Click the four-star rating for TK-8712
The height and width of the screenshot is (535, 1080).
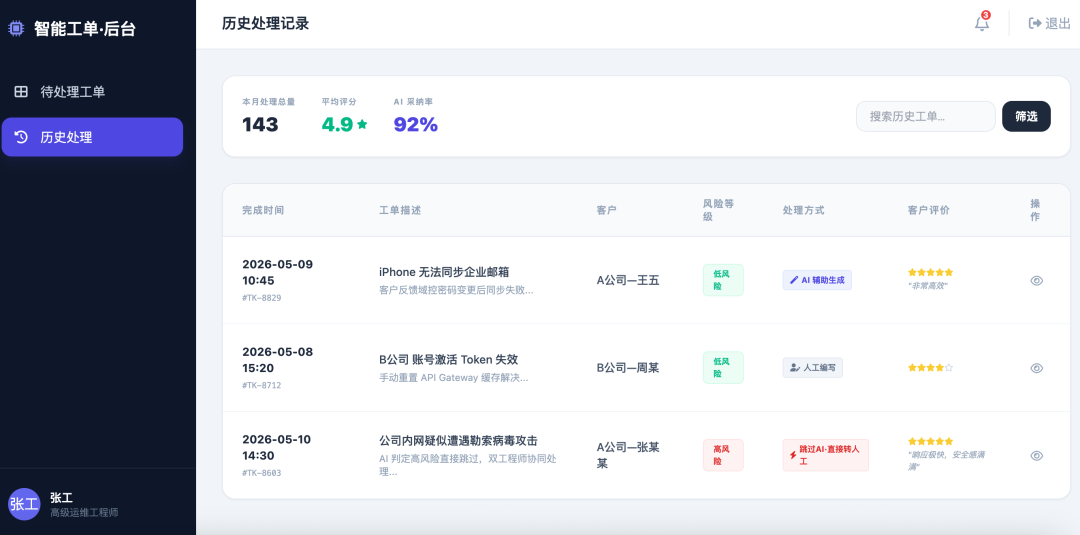click(x=930, y=368)
